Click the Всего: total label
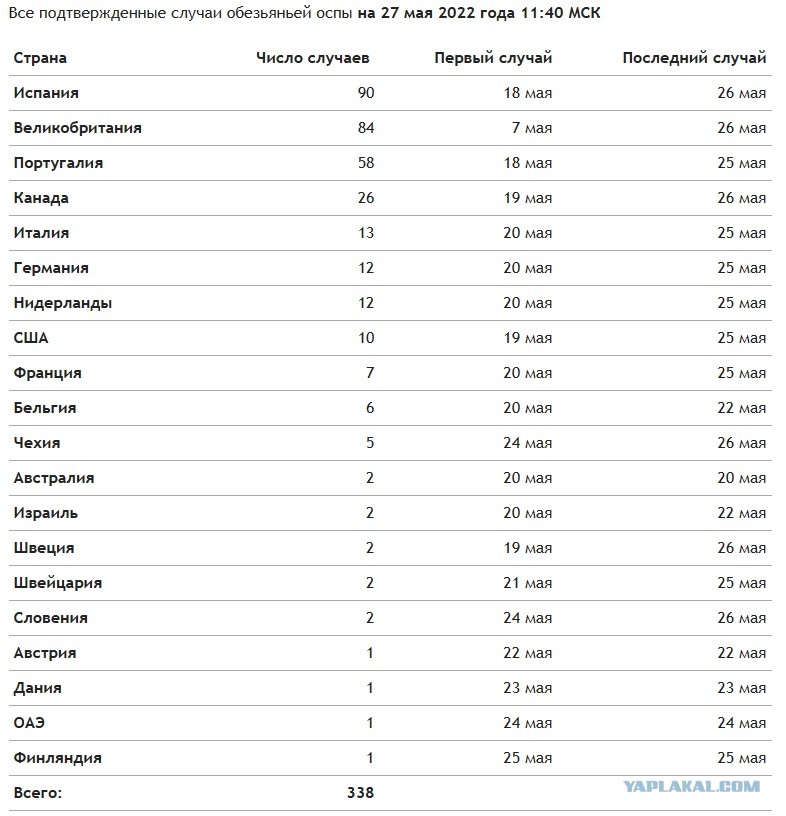This screenshot has width=786, height=816. (x=37, y=793)
